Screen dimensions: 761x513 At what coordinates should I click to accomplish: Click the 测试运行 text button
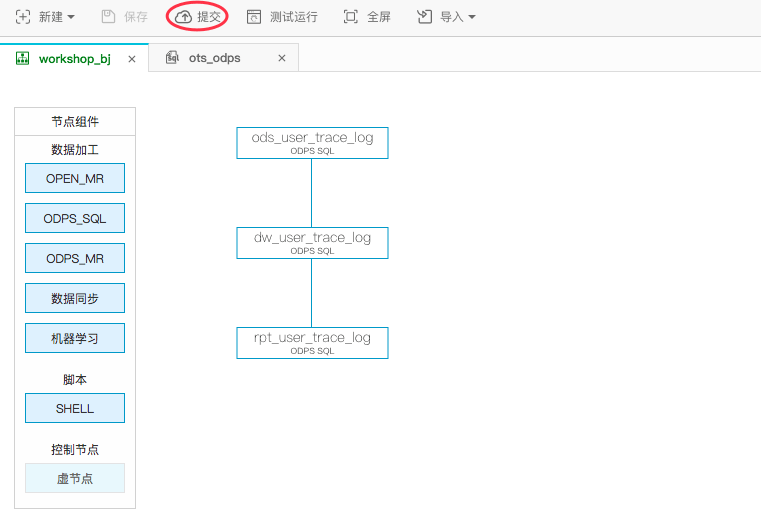[x=294, y=17]
